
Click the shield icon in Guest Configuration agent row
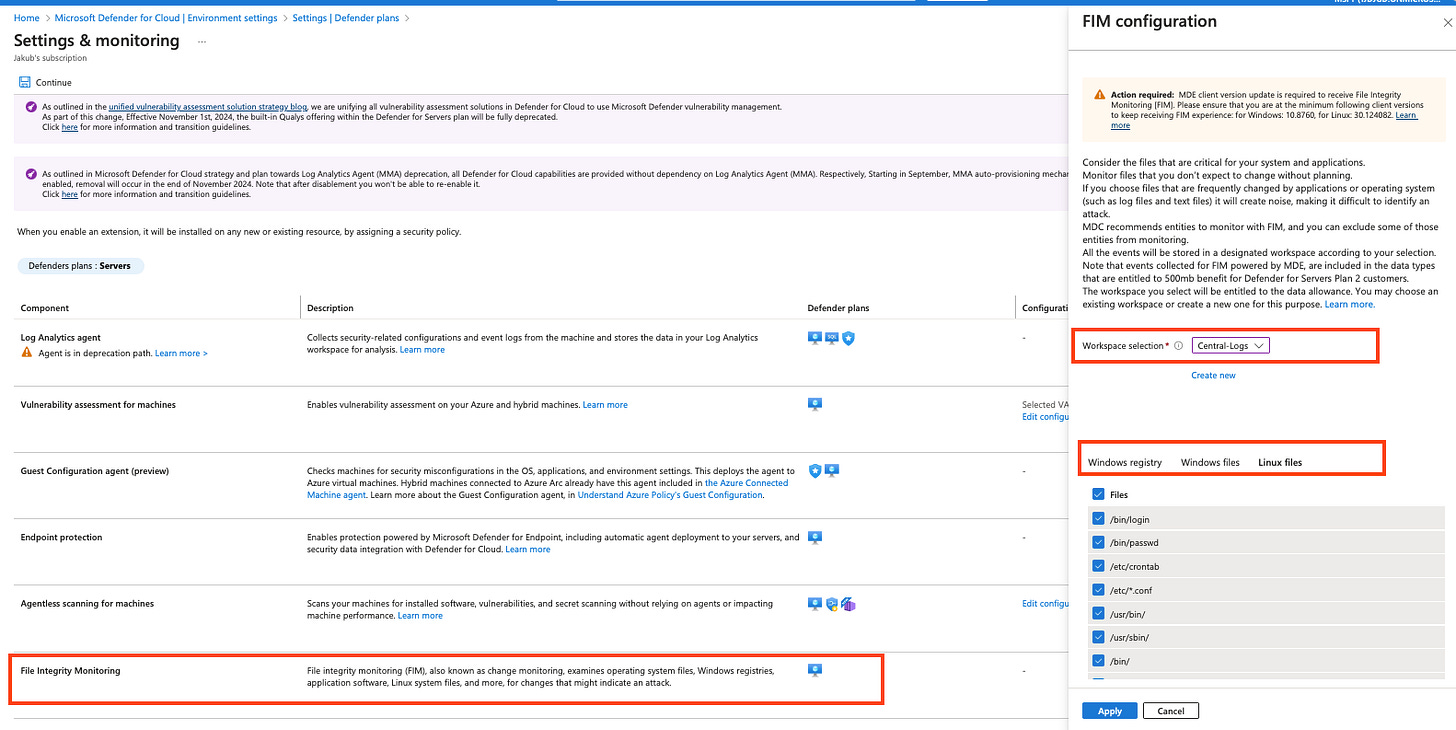815,470
